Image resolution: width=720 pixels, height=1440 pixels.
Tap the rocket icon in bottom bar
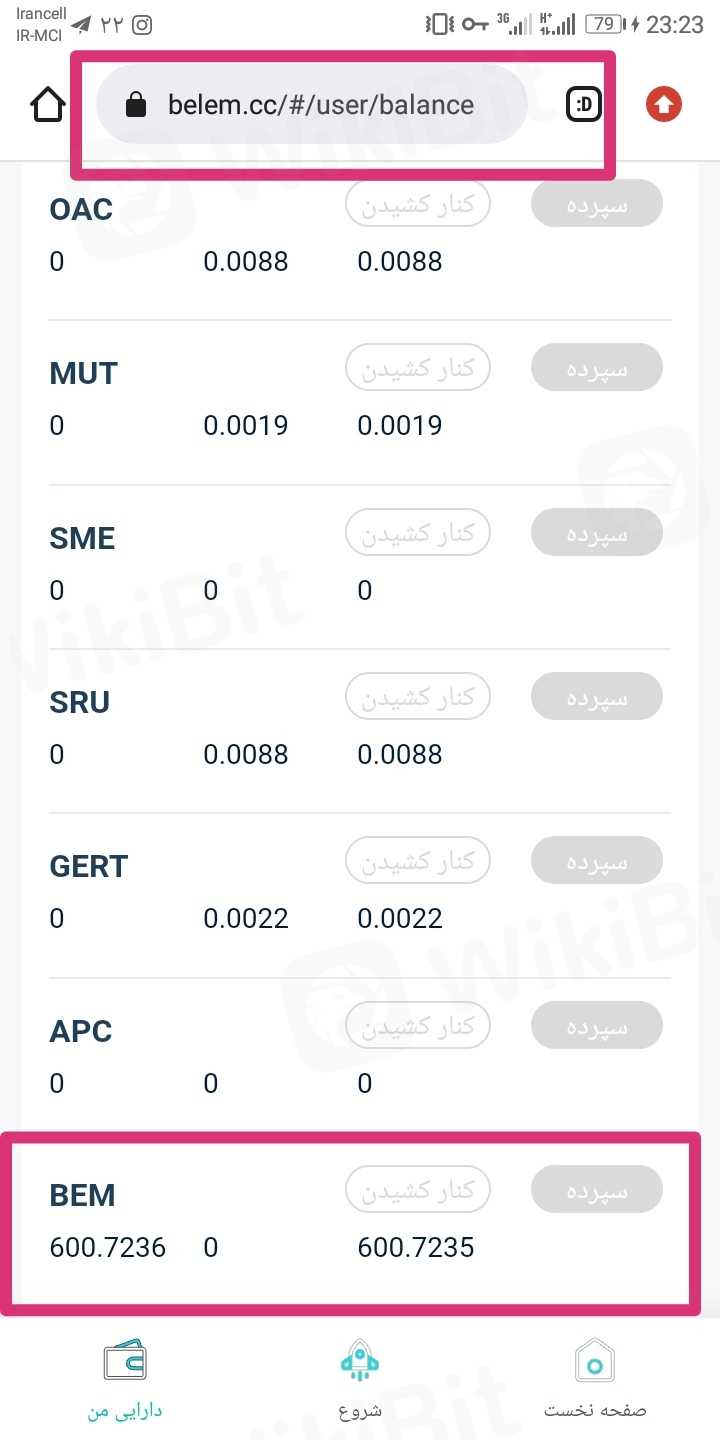(x=360, y=1361)
